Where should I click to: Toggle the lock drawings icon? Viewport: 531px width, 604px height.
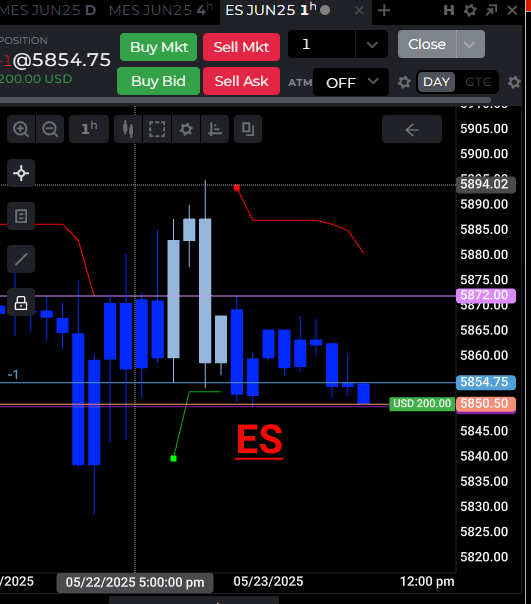tap(21, 303)
